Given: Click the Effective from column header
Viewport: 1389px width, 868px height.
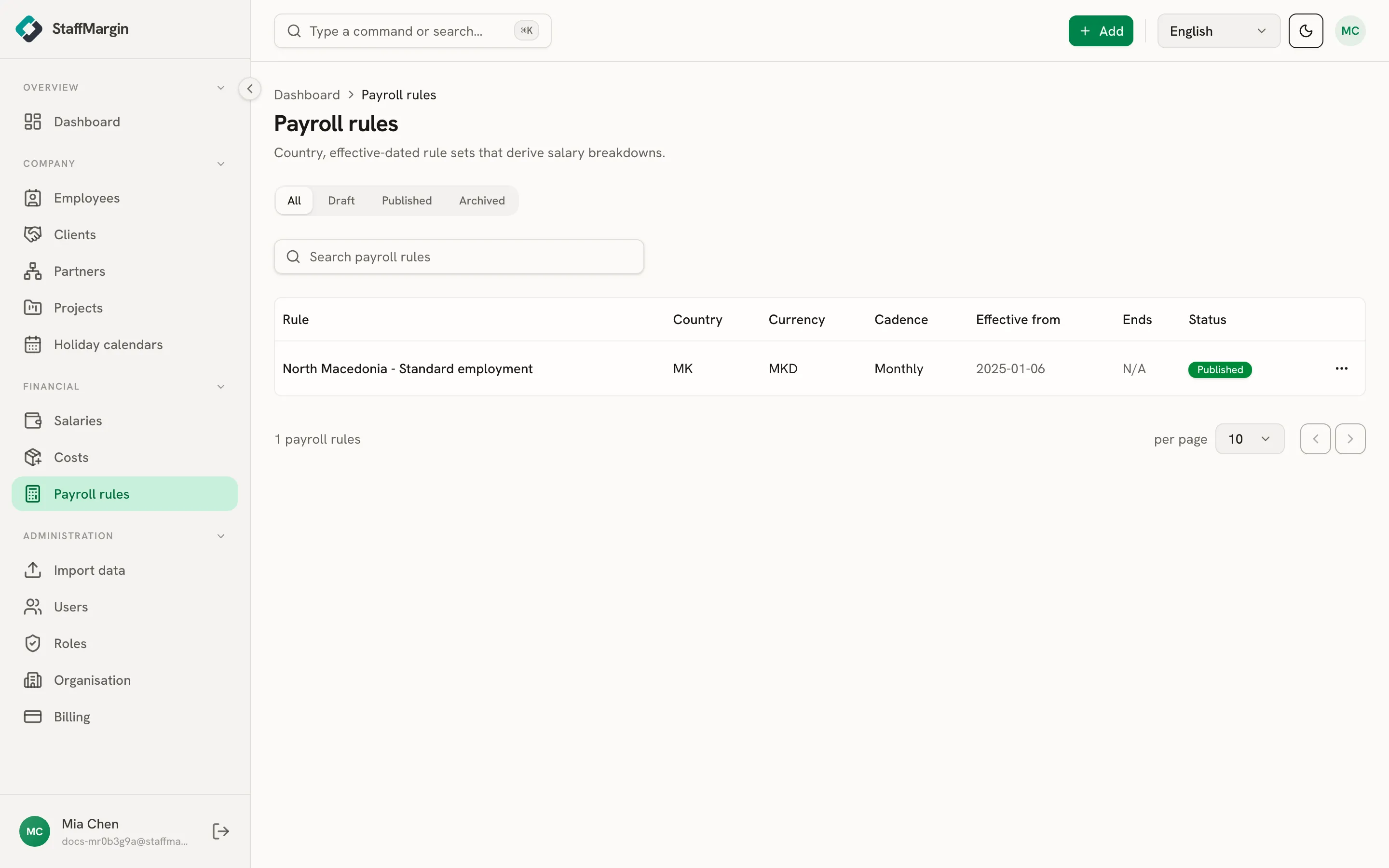Looking at the screenshot, I should coord(1018,320).
